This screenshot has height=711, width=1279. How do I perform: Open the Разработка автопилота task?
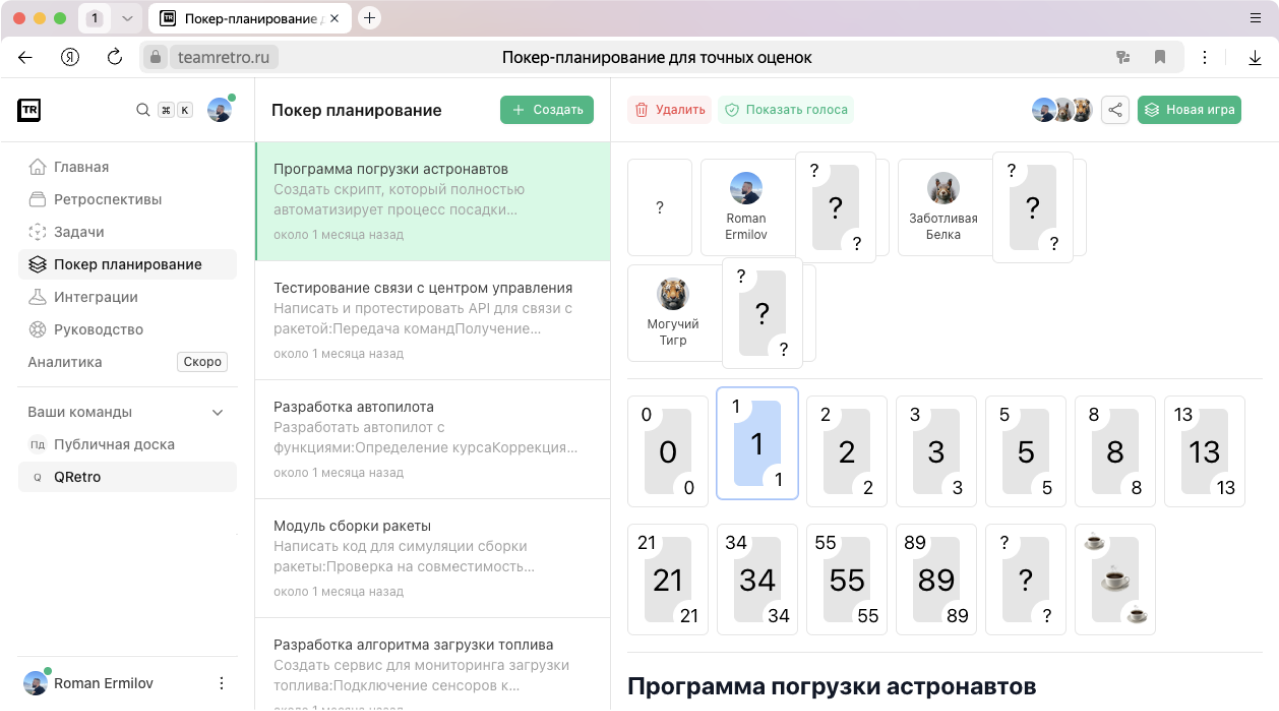coord(432,439)
